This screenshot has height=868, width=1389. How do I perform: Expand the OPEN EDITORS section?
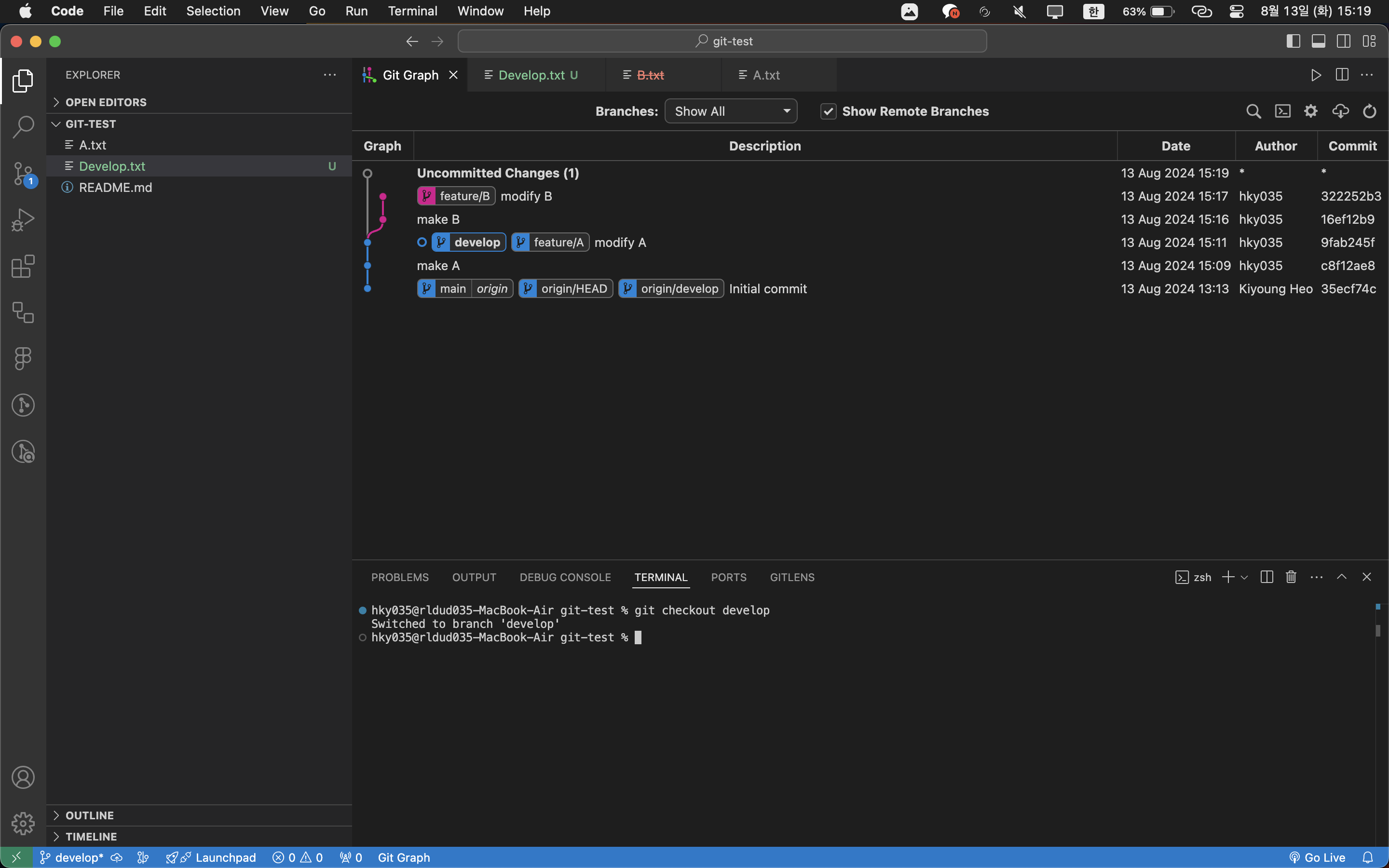click(x=199, y=102)
